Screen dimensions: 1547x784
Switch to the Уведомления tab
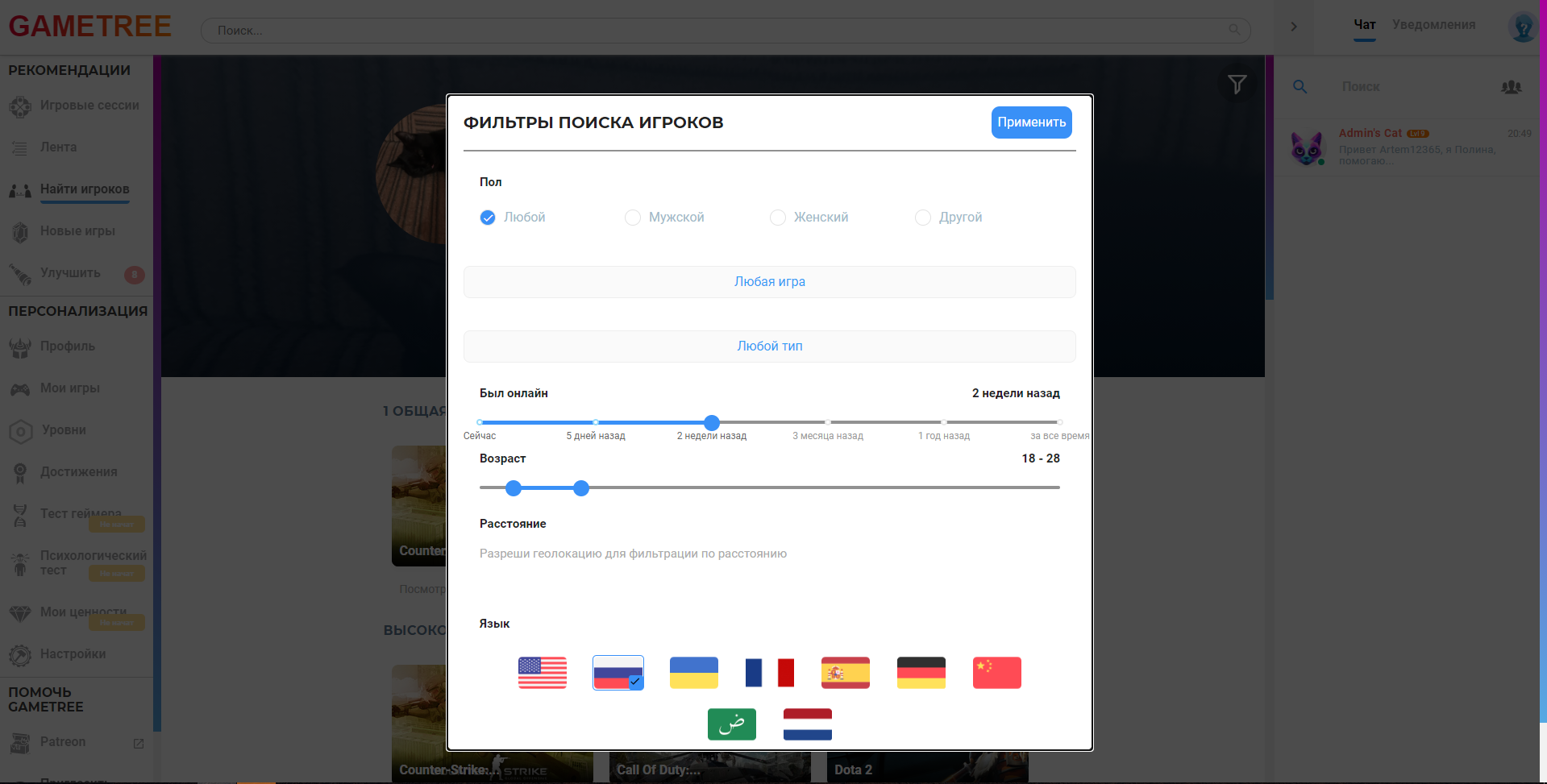click(x=1433, y=25)
